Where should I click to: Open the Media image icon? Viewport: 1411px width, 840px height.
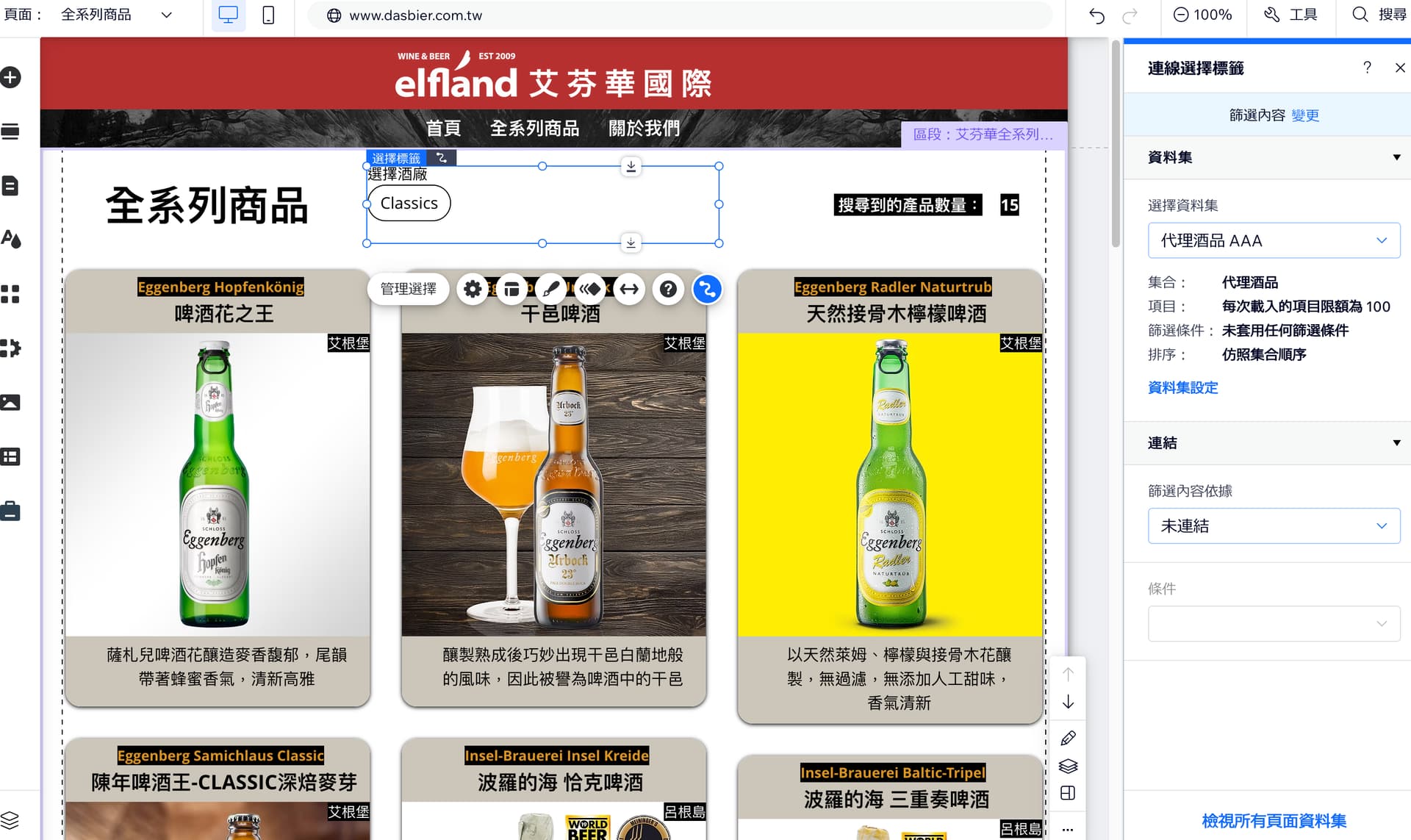(10, 403)
